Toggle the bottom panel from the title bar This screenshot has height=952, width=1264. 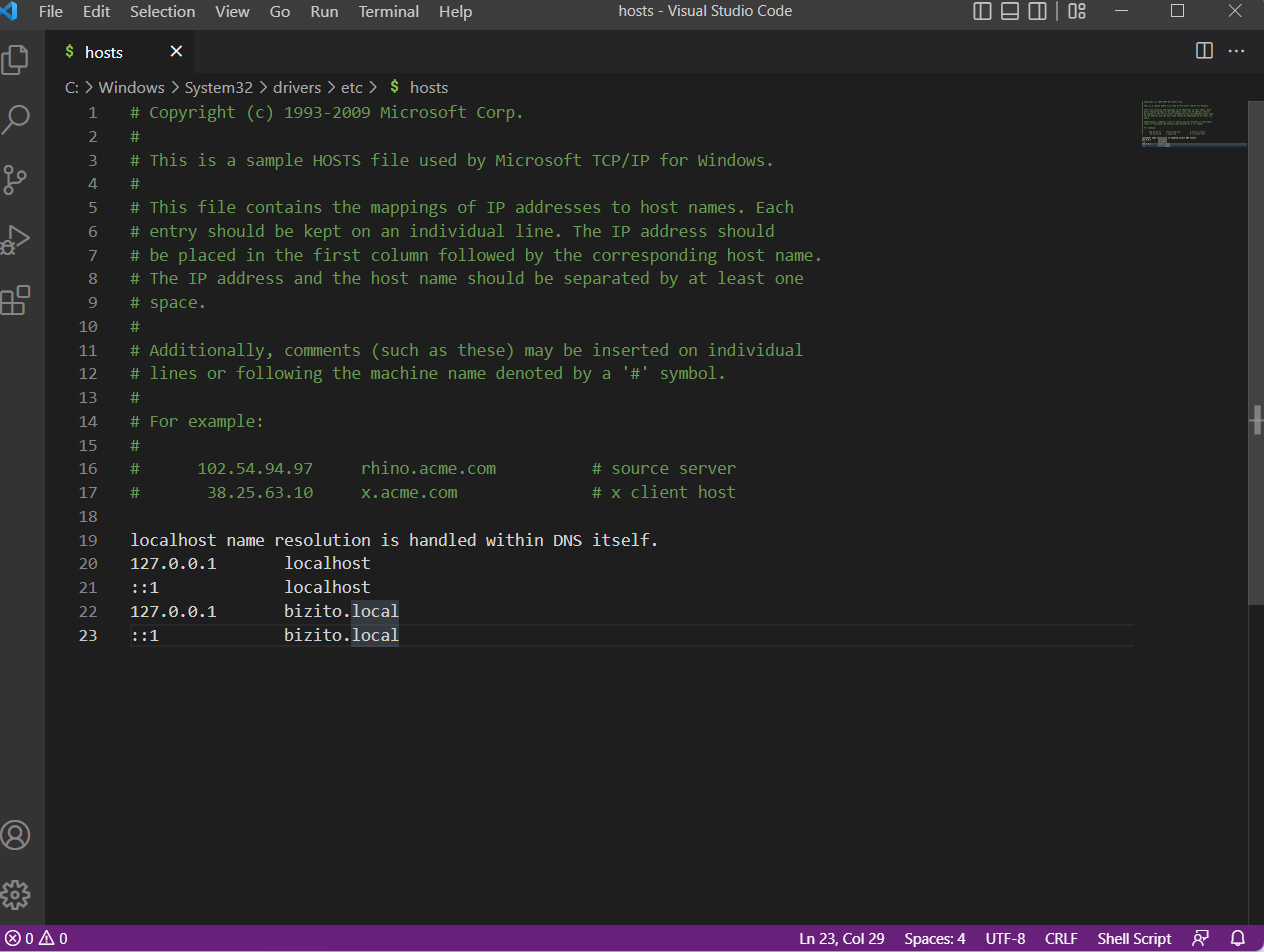[x=1010, y=12]
